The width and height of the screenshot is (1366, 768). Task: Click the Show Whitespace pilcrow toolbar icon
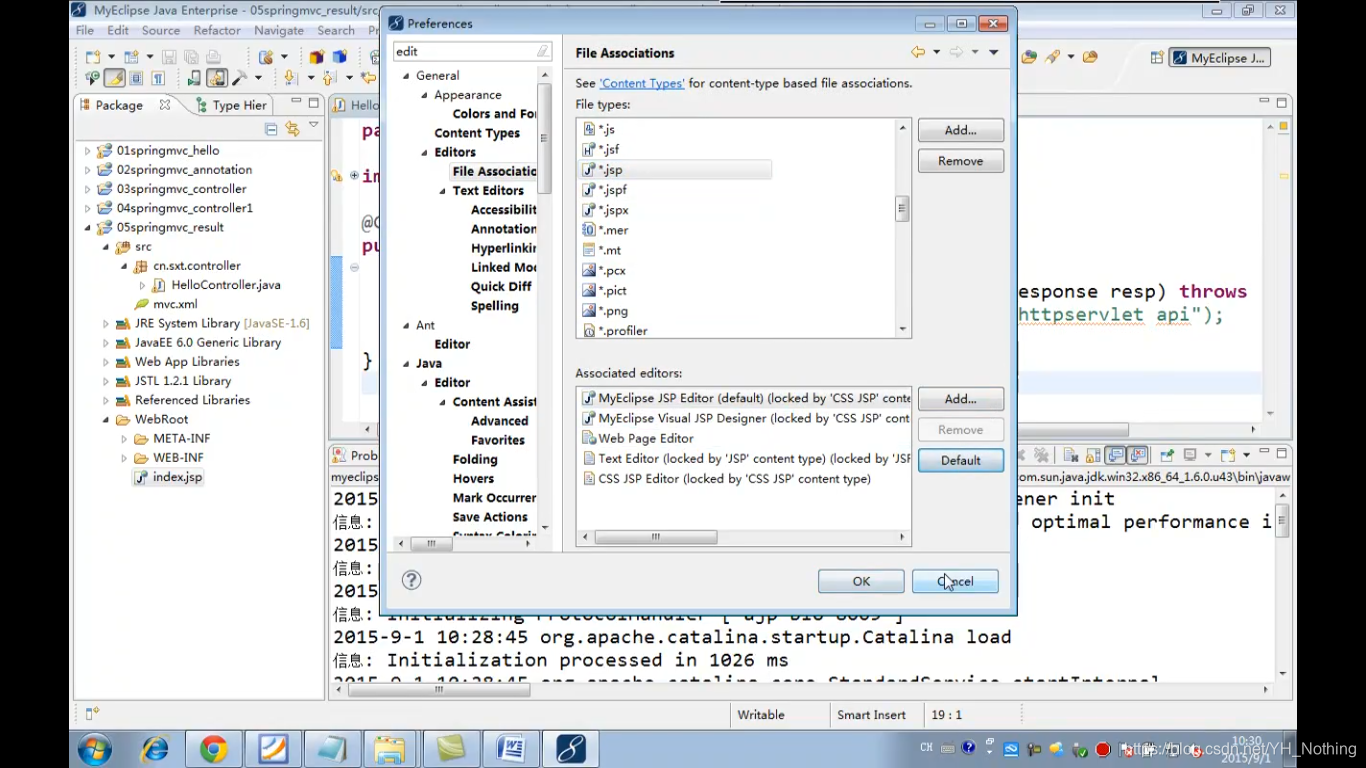(159, 78)
